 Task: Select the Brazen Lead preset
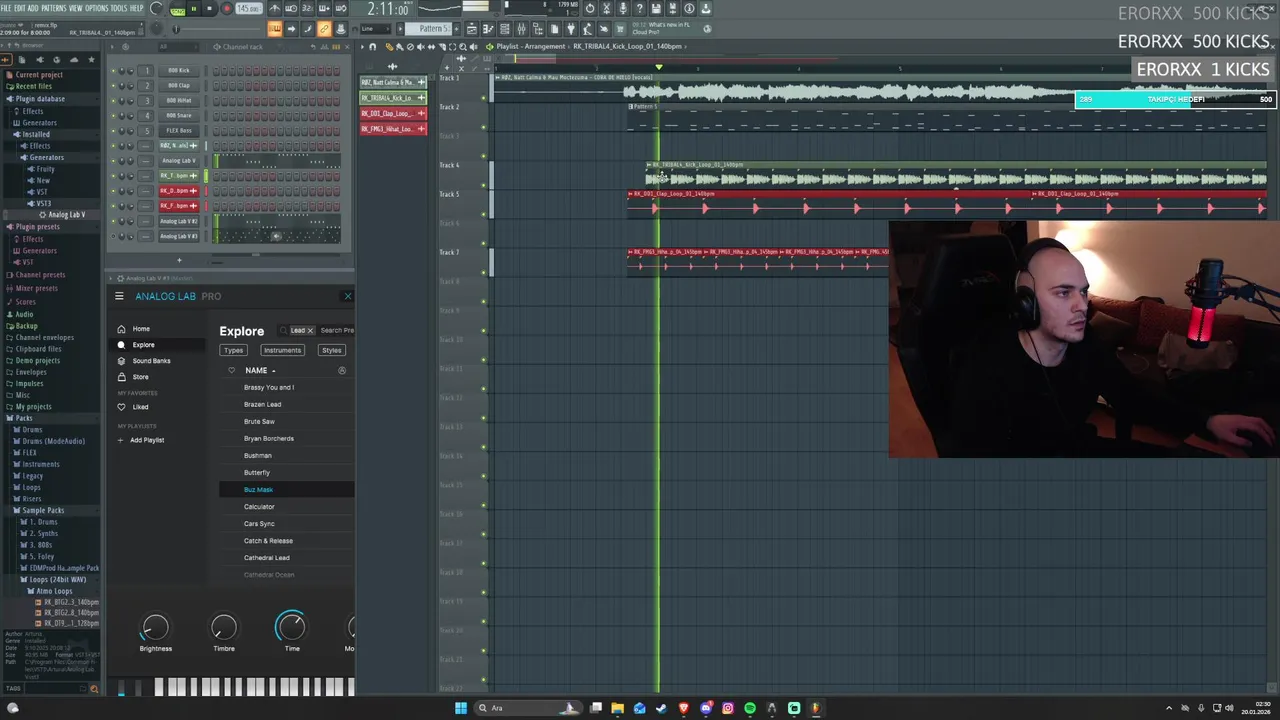tap(262, 404)
